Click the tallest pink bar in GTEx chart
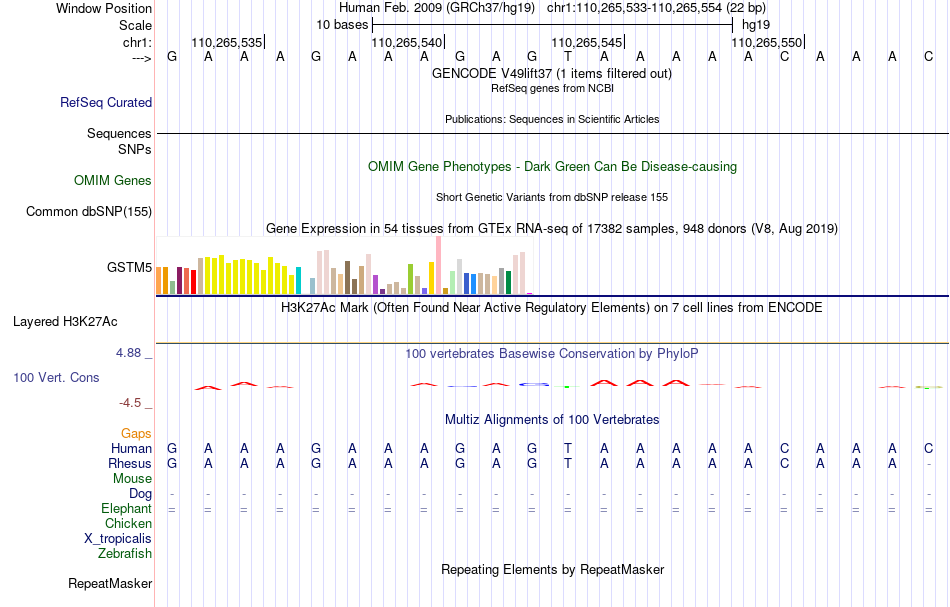 tap(438, 265)
